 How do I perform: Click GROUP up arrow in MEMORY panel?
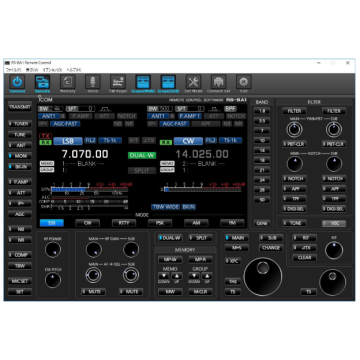(207, 276)
